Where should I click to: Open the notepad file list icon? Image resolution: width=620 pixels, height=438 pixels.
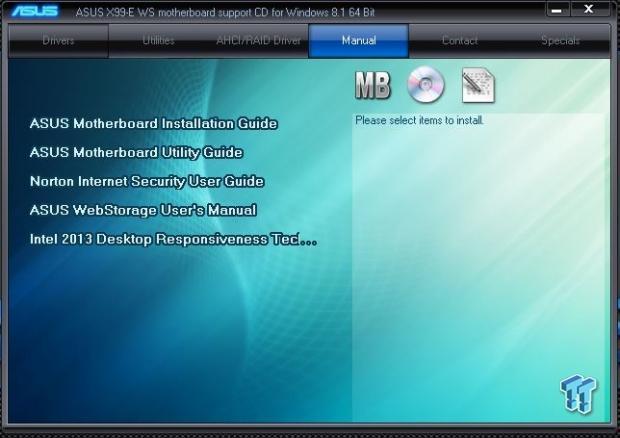[x=478, y=85]
